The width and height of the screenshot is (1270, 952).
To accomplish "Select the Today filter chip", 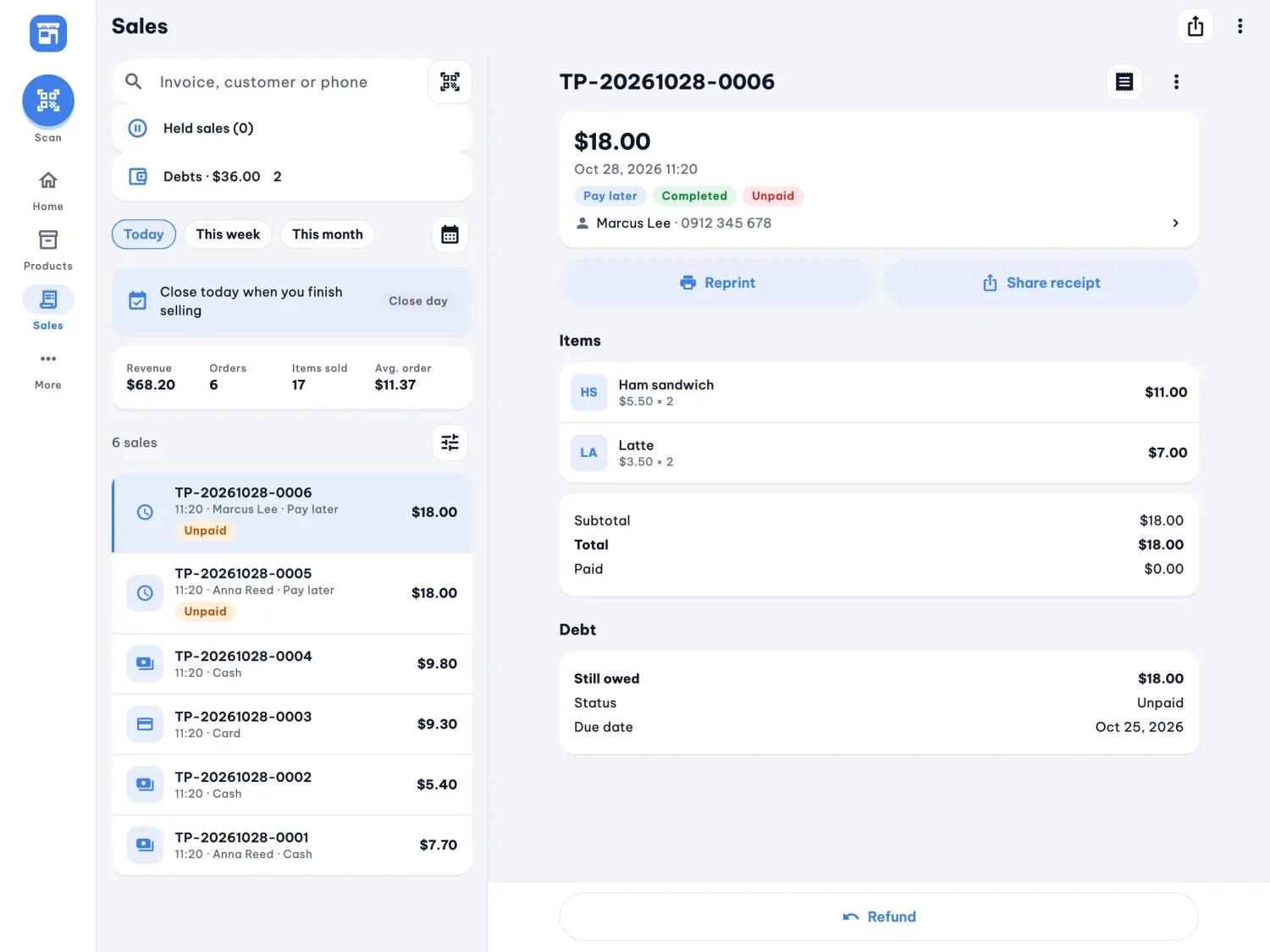I will click(144, 234).
